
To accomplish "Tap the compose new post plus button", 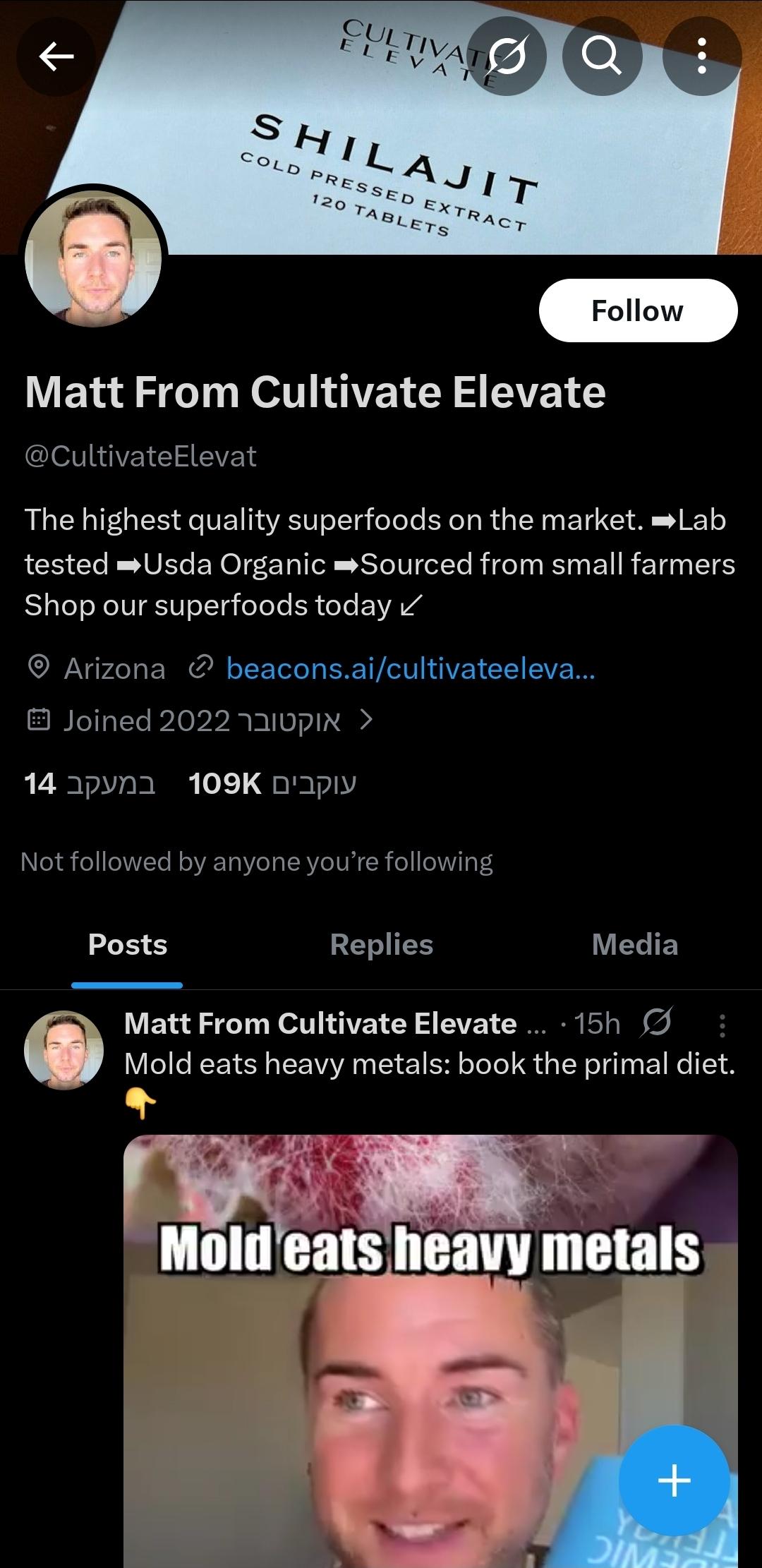I will (x=674, y=1480).
